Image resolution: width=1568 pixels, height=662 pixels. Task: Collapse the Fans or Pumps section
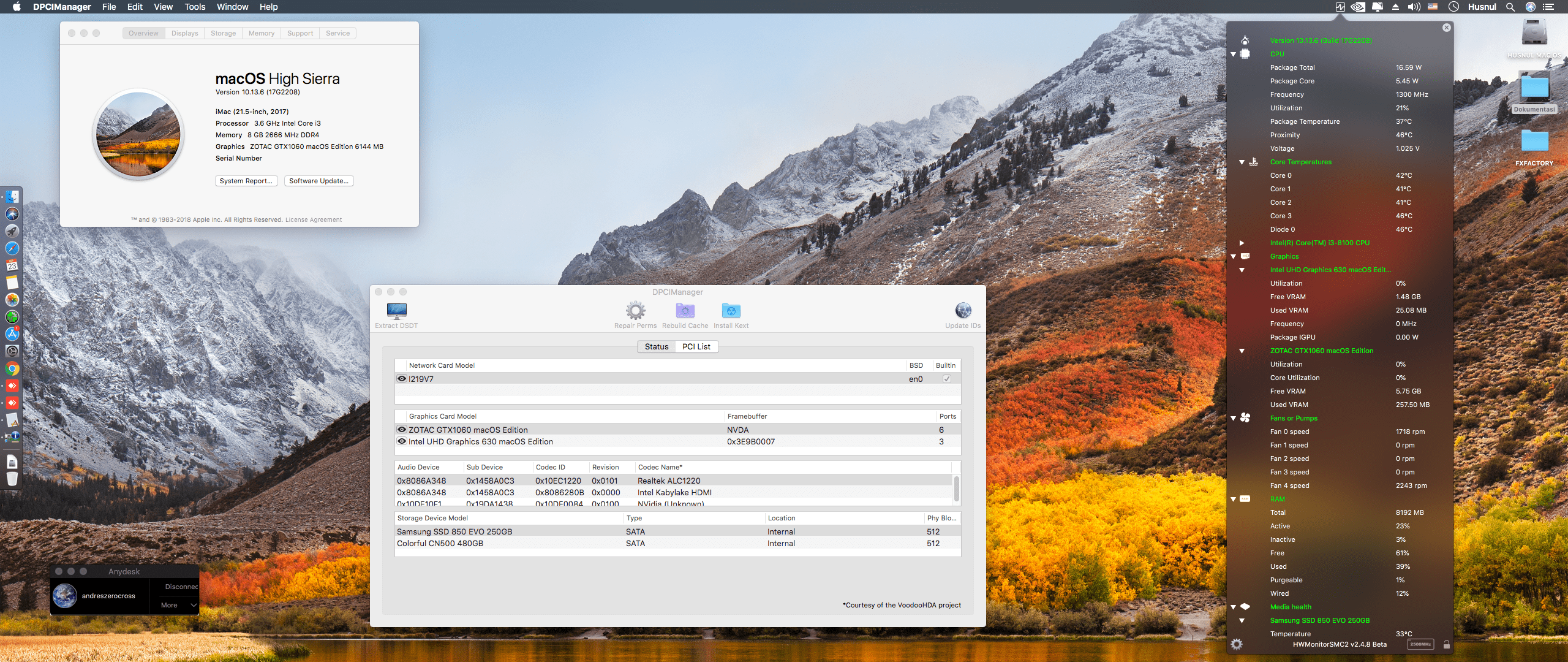[1233, 419]
